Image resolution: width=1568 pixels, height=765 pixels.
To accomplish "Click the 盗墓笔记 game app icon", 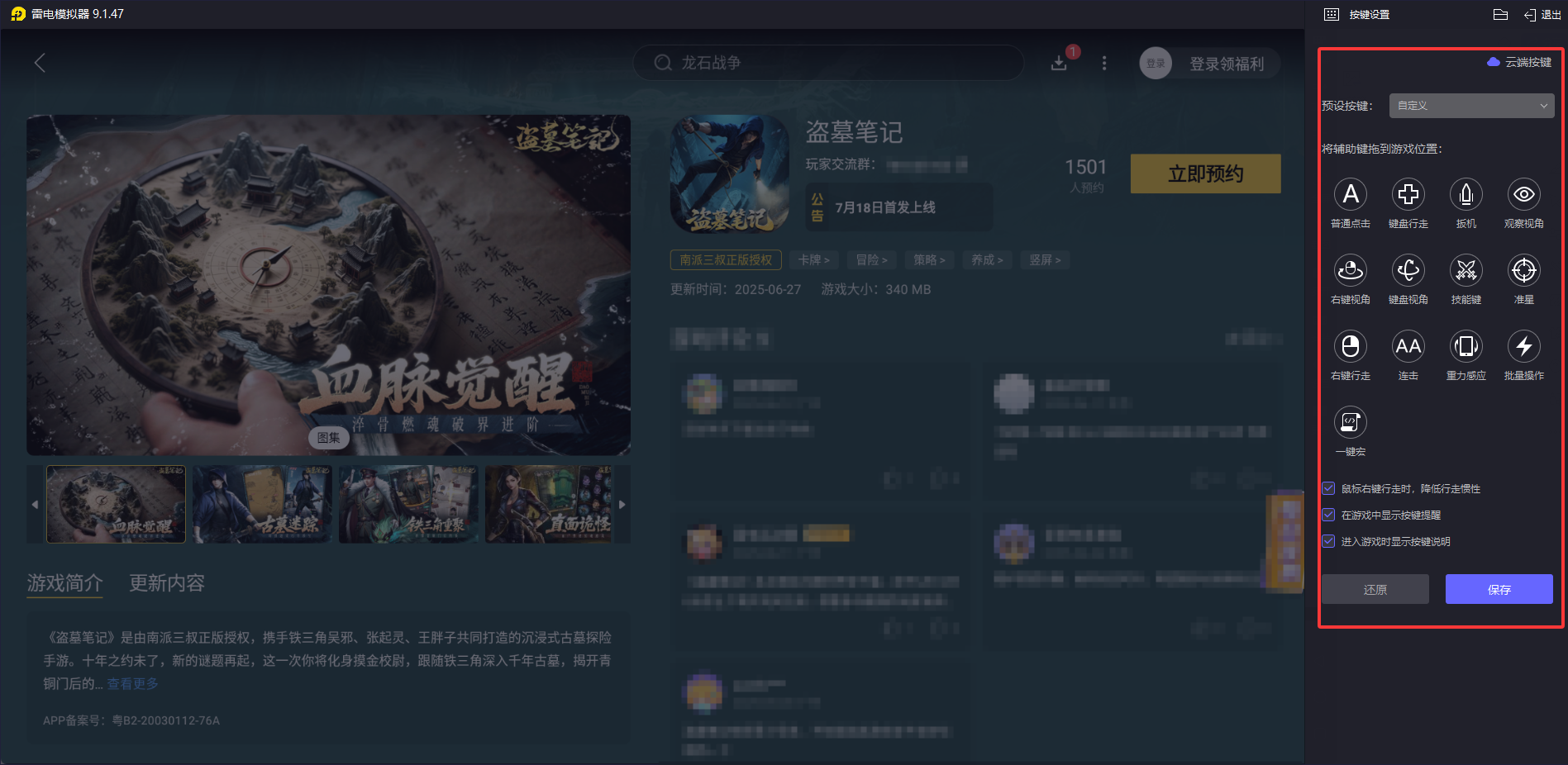I will tap(730, 173).
